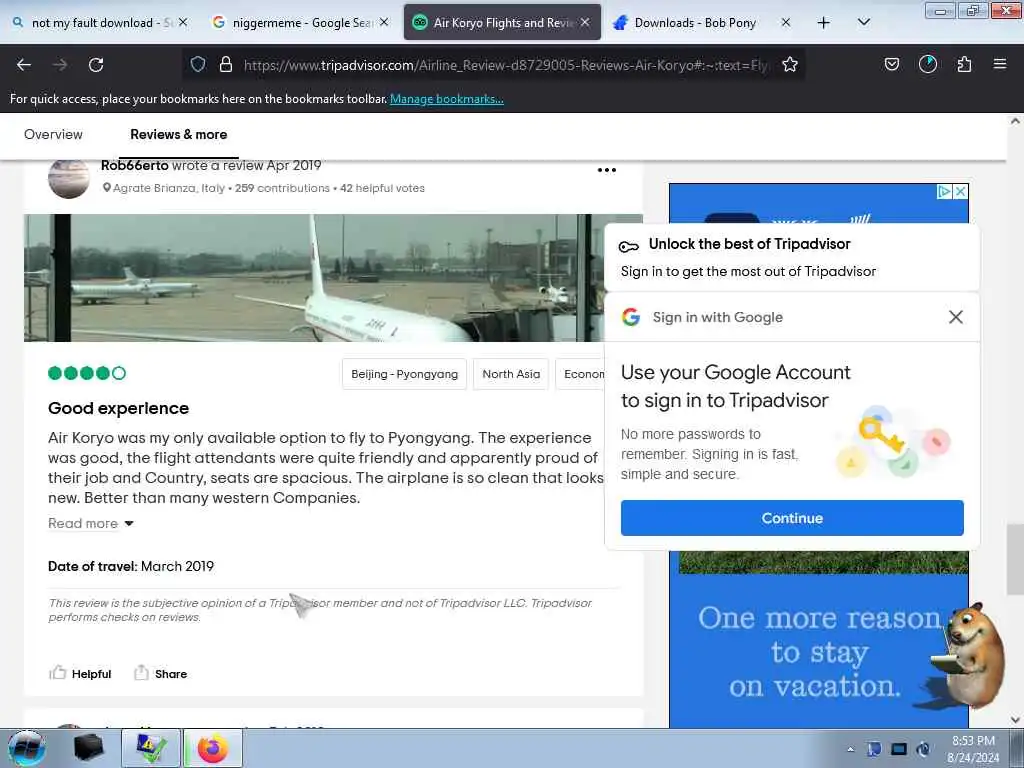The image size is (1024, 768).
Task: Open Rob66erto's profile avatar
Action: point(69,178)
